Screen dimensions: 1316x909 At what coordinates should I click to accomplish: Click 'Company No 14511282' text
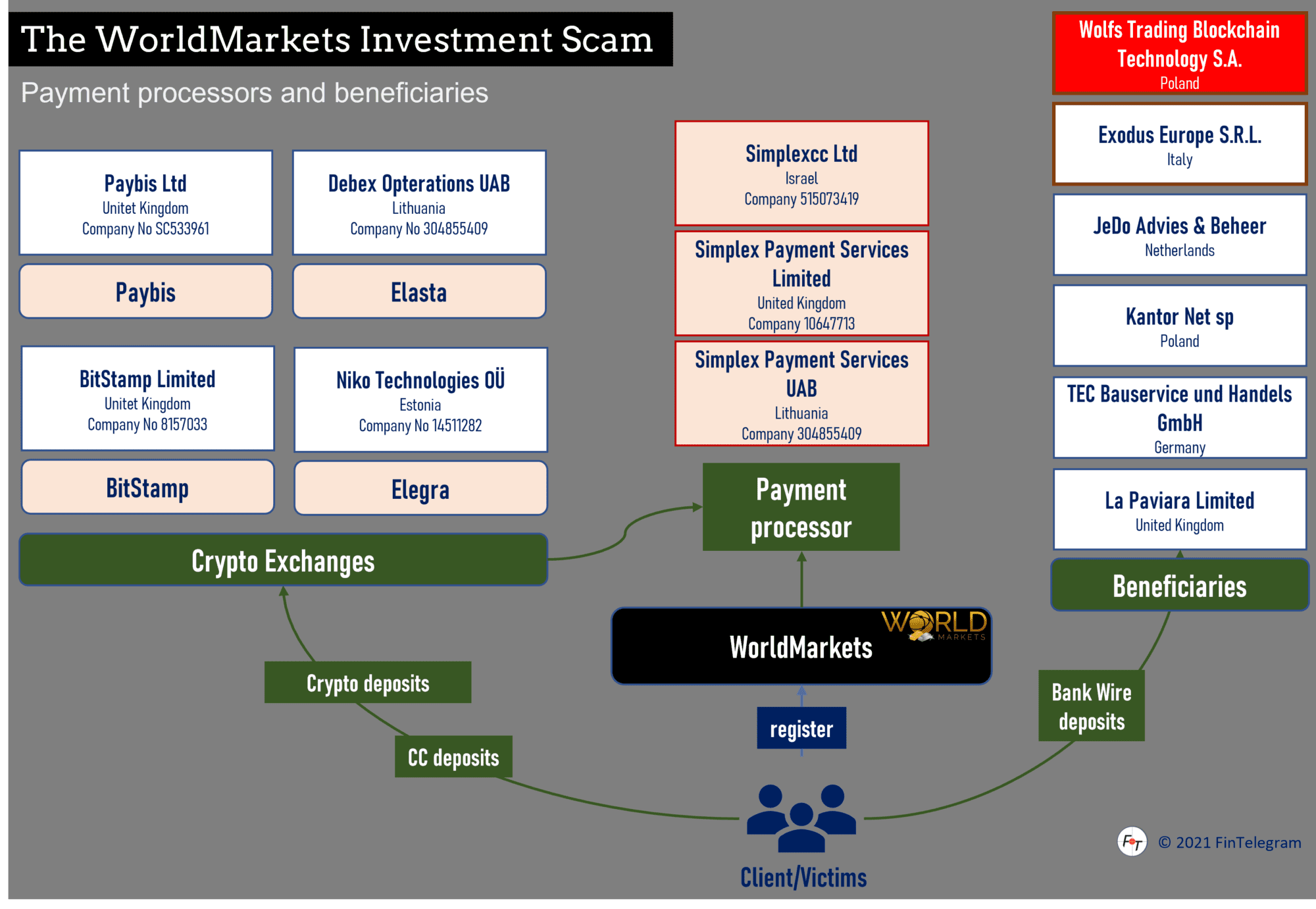click(420, 426)
